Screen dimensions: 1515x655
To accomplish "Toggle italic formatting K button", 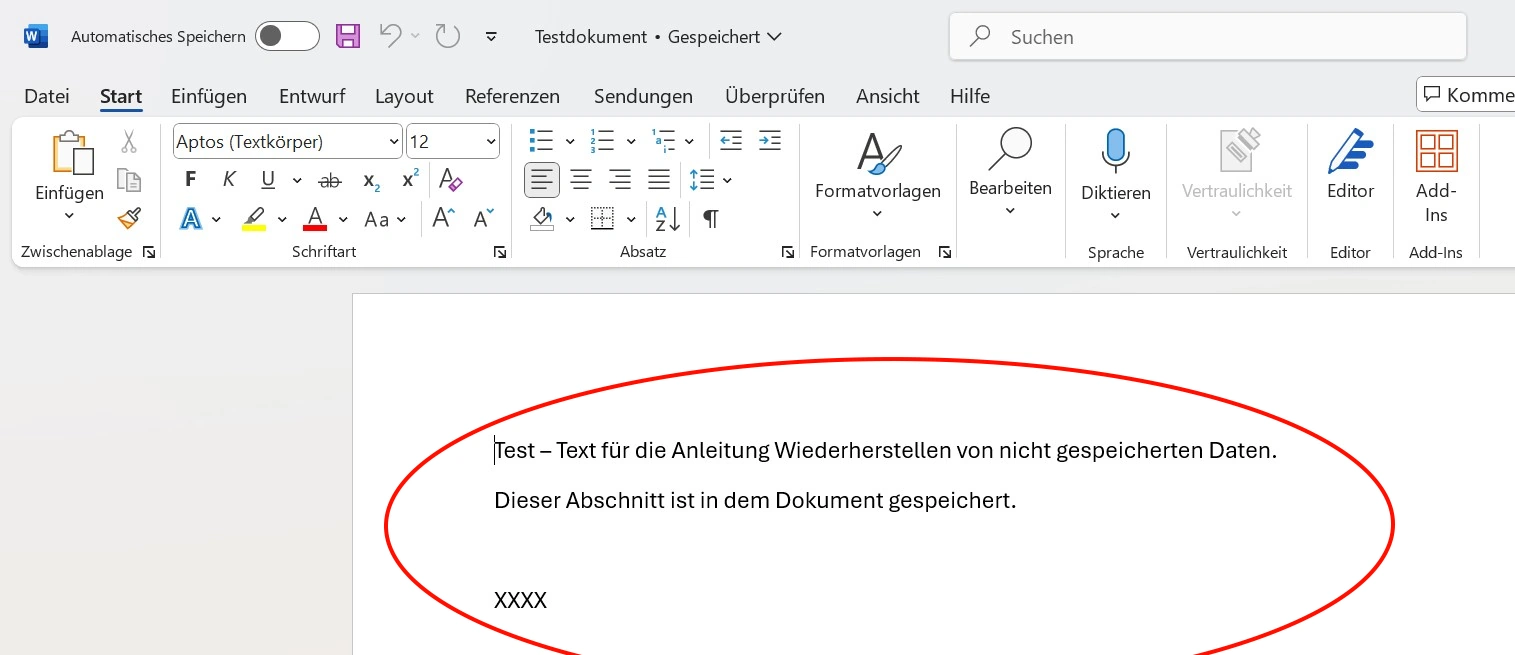I will 229,180.
